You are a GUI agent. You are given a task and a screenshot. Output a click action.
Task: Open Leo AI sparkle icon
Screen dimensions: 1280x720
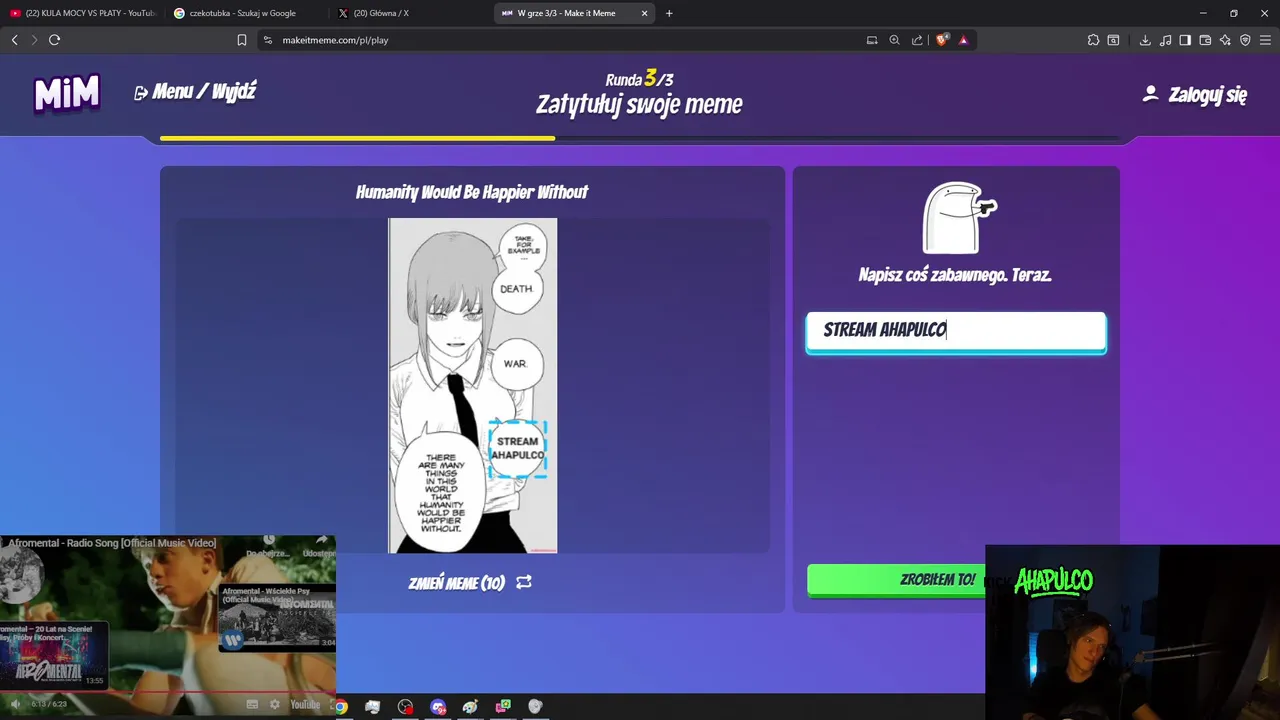coord(1225,40)
